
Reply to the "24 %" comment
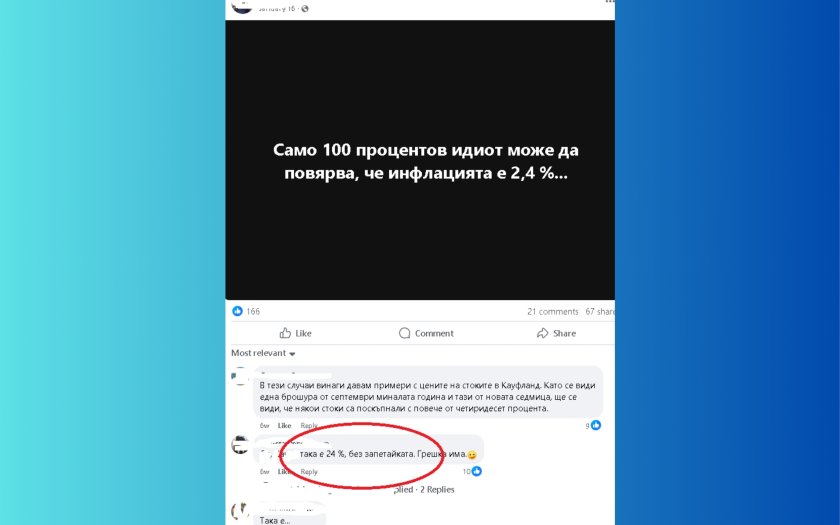click(309, 471)
